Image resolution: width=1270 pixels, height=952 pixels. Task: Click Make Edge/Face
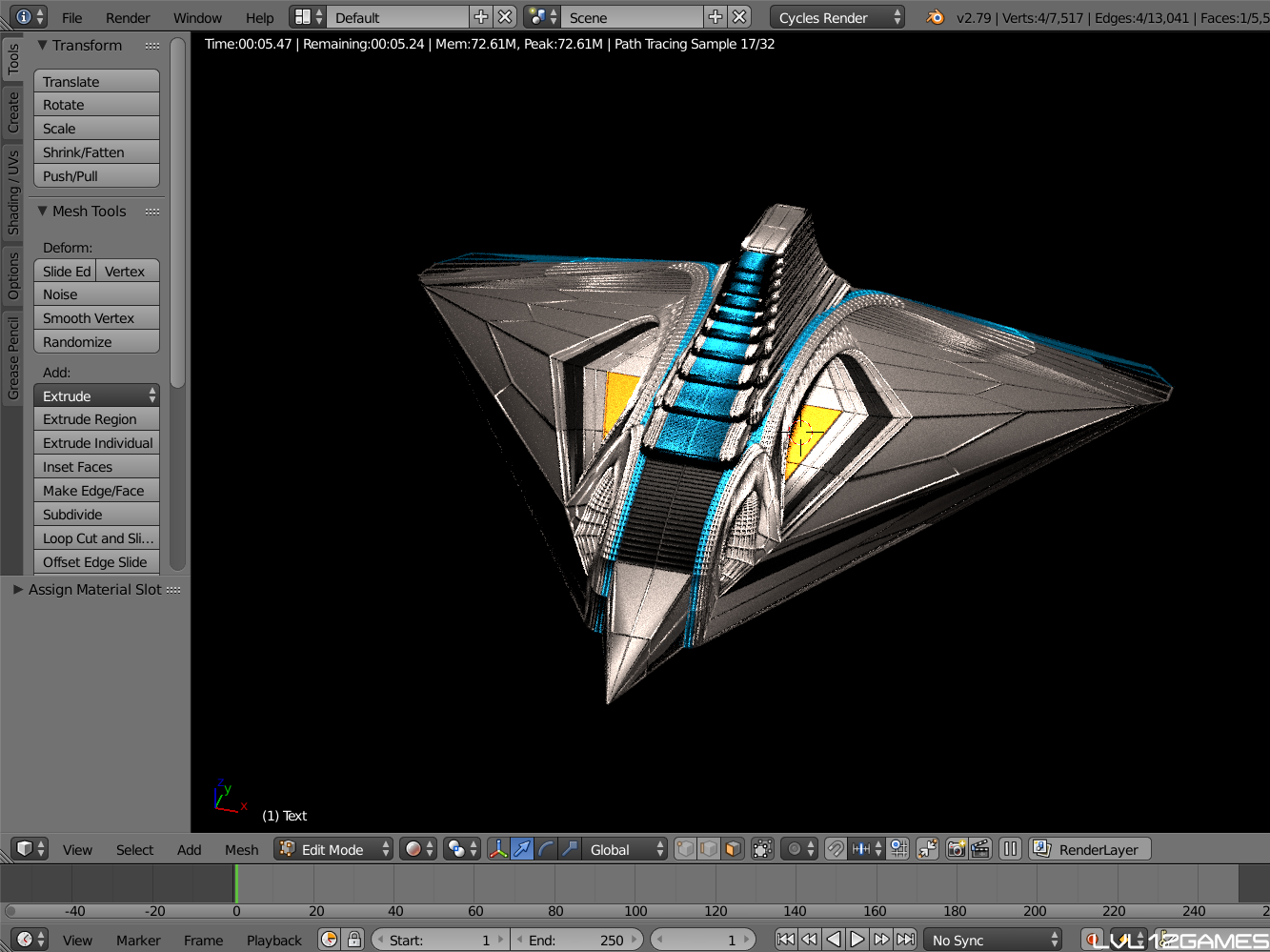tap(96, 491)
